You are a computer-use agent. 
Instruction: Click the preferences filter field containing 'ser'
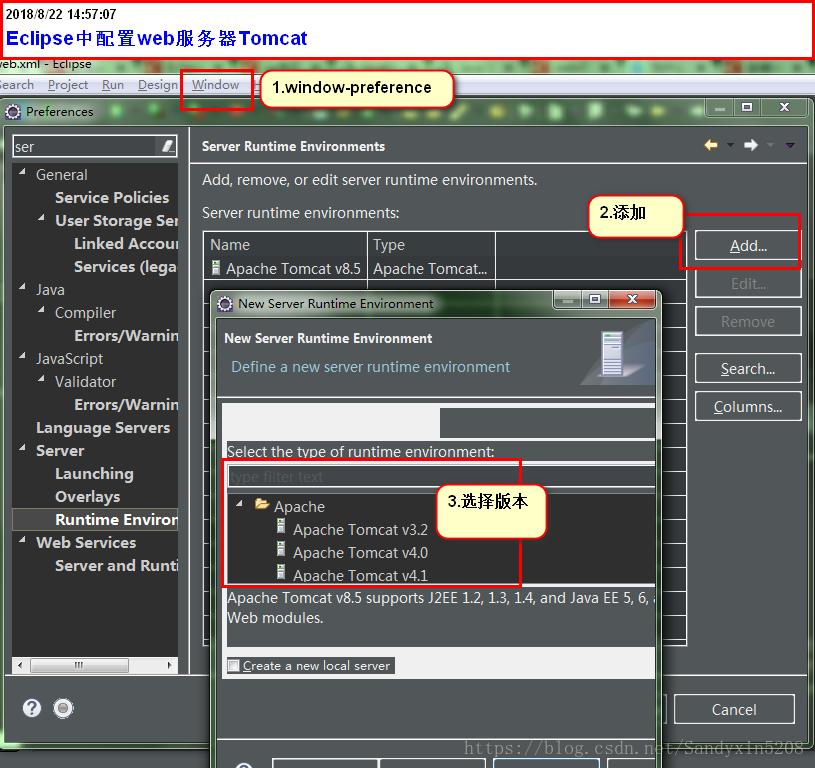86,147
